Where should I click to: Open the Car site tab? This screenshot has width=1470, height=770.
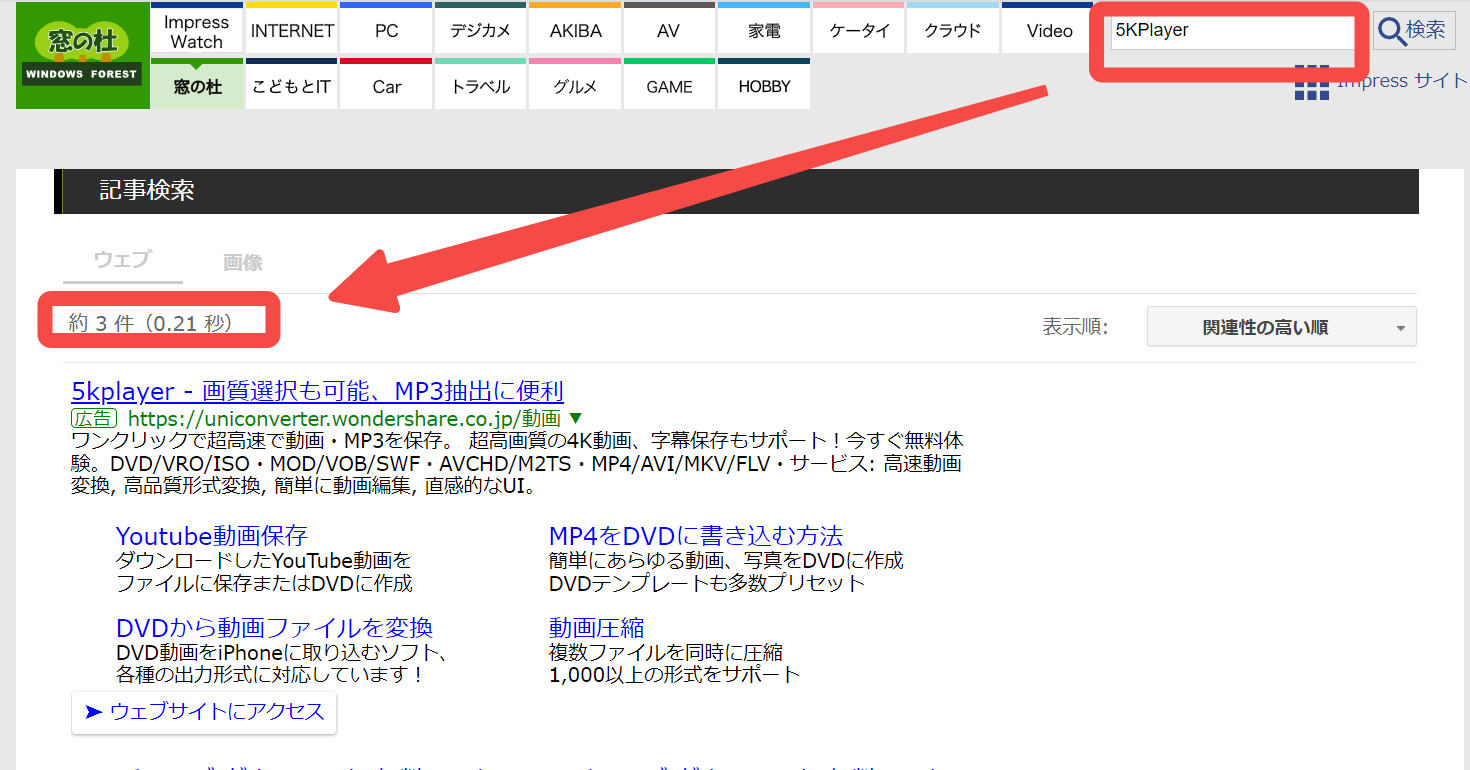click(x=386, y=84)
